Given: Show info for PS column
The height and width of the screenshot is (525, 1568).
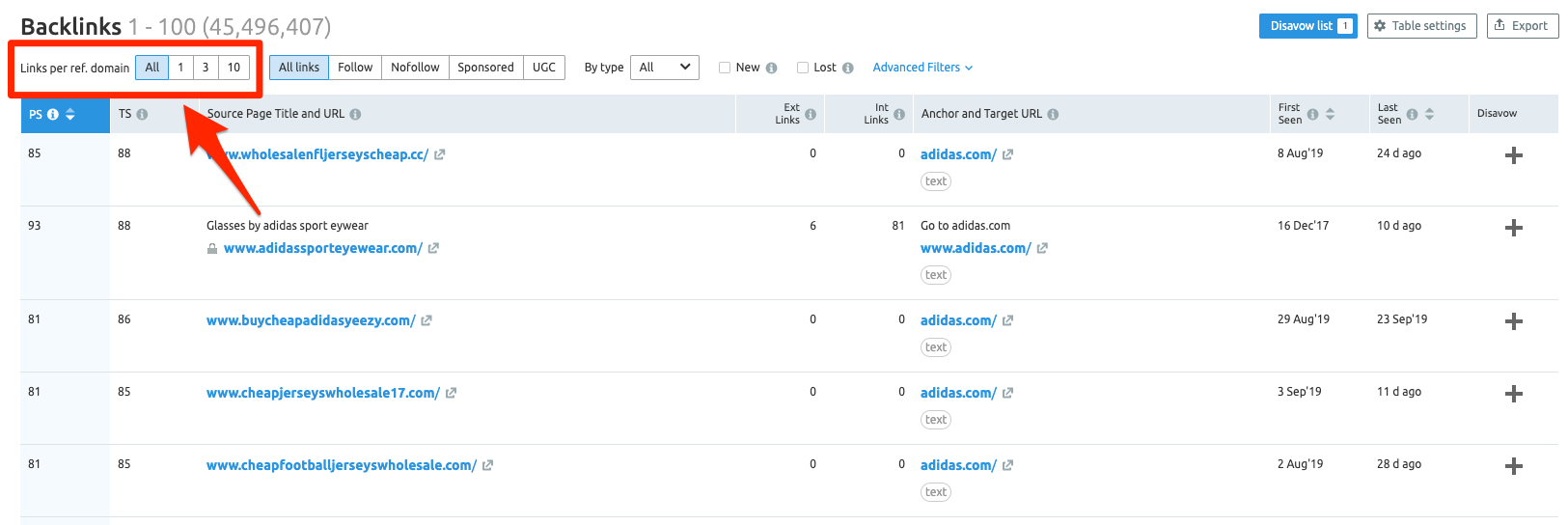Looking at the screenshot, I should point(53,114).
